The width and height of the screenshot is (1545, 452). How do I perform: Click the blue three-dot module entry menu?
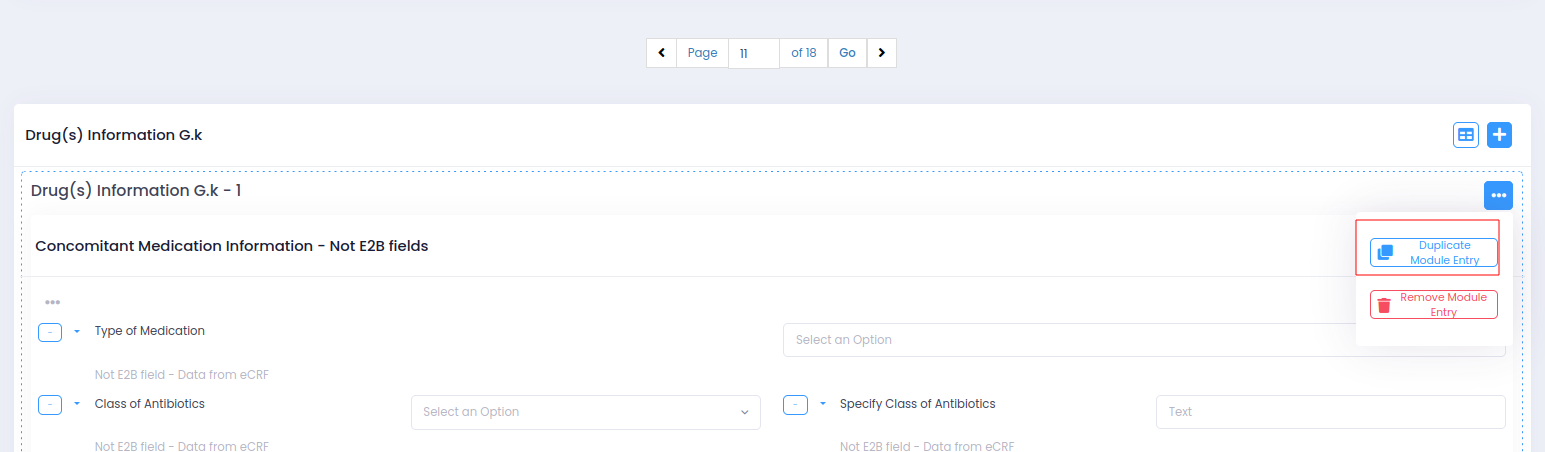[x=1498, y=195]
